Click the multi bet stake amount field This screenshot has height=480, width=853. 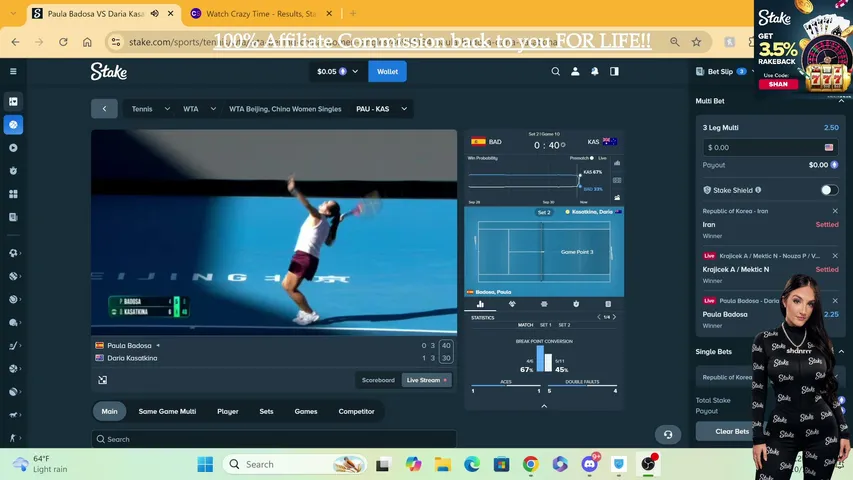770,147
